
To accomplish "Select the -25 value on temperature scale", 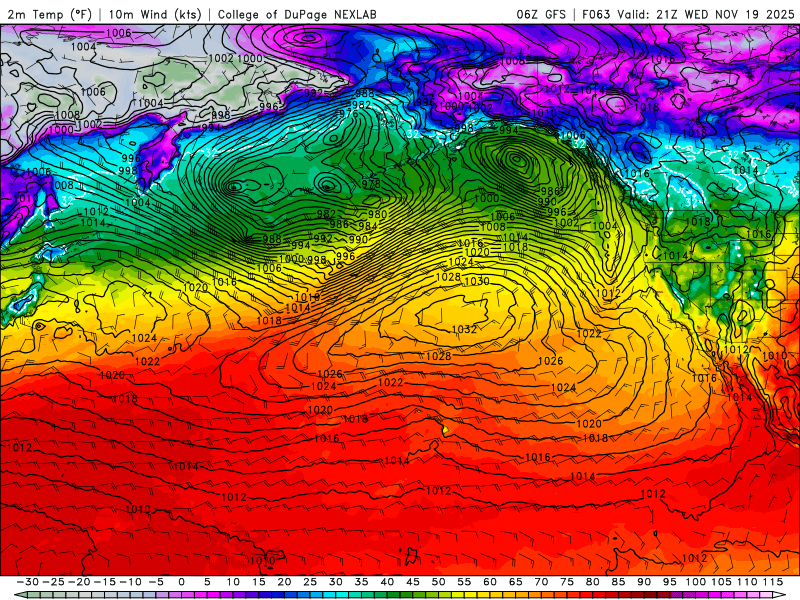I will click(53, 582).
